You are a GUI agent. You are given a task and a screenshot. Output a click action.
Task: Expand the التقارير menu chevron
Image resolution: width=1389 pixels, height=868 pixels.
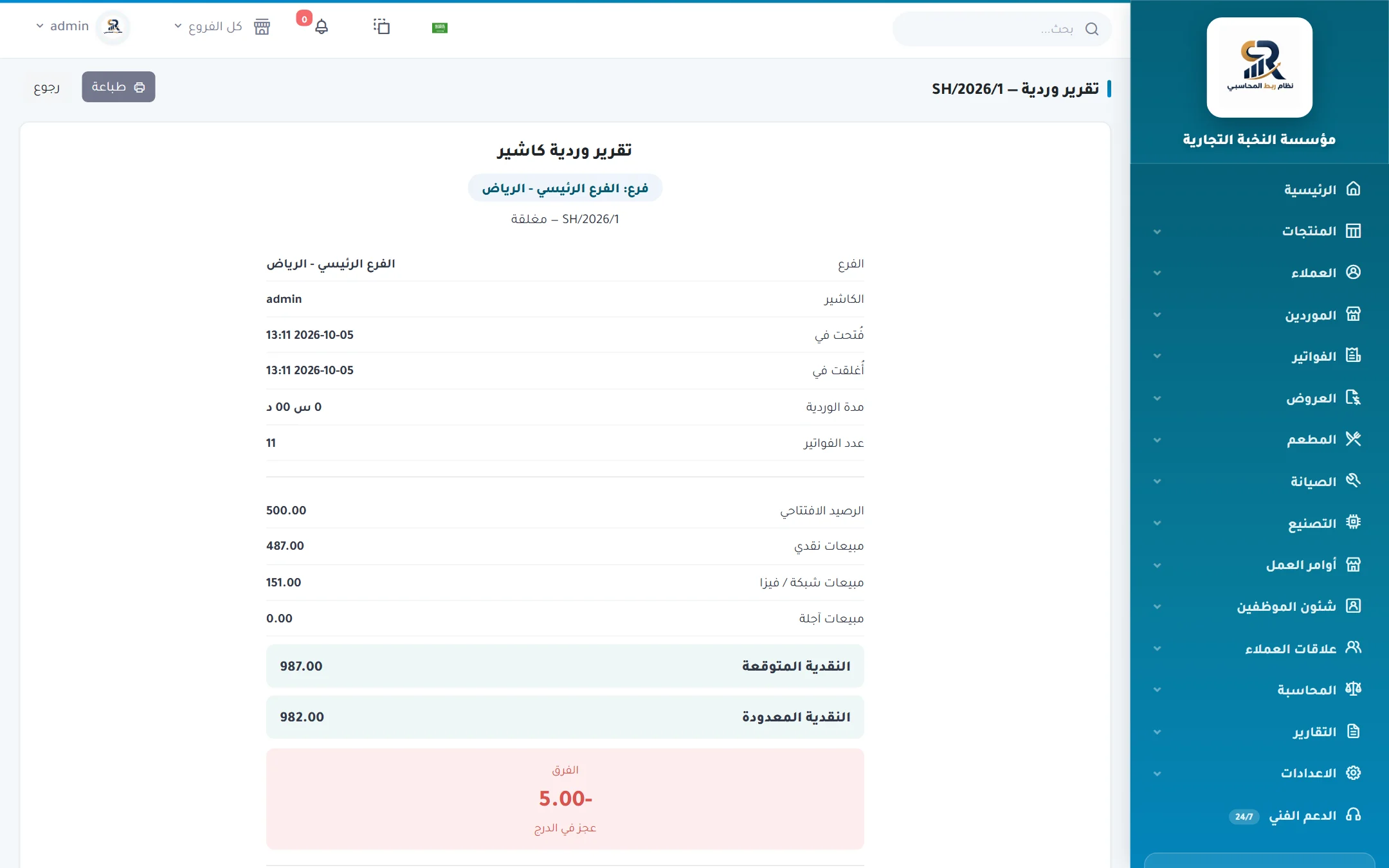coord(1157,732)
